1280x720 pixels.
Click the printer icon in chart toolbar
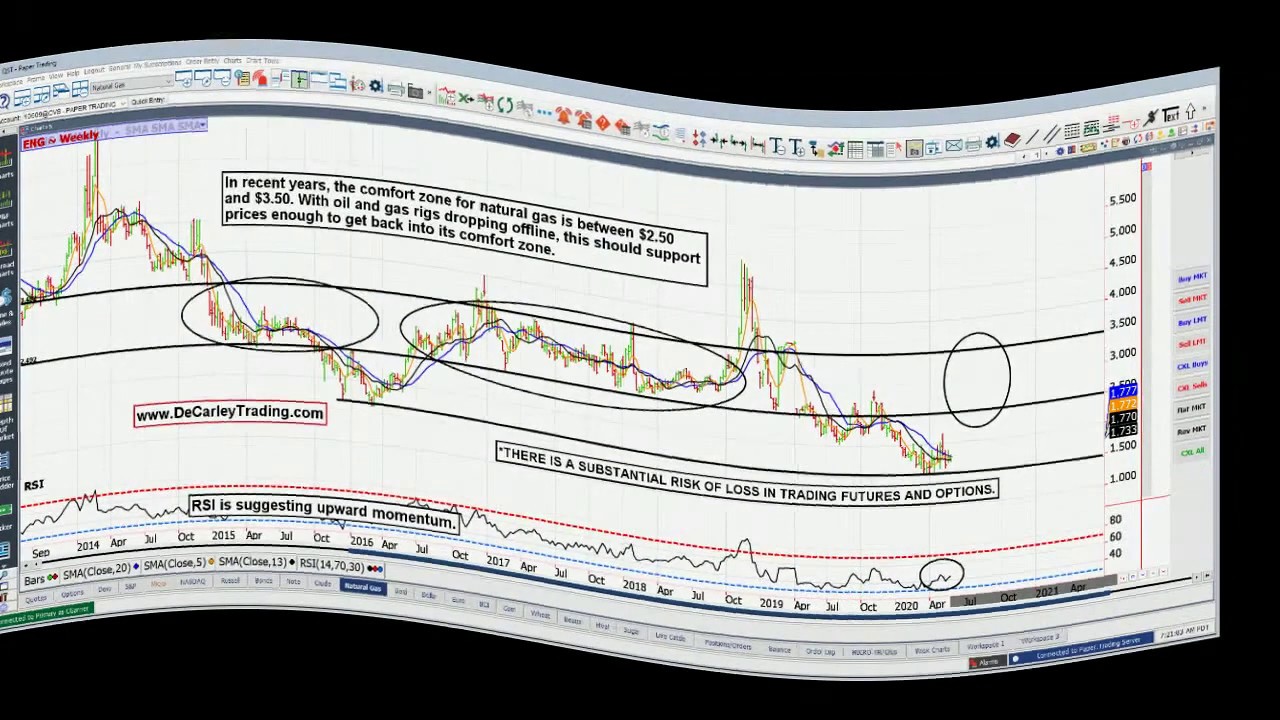pyautogui.click(x=973, y=144)
